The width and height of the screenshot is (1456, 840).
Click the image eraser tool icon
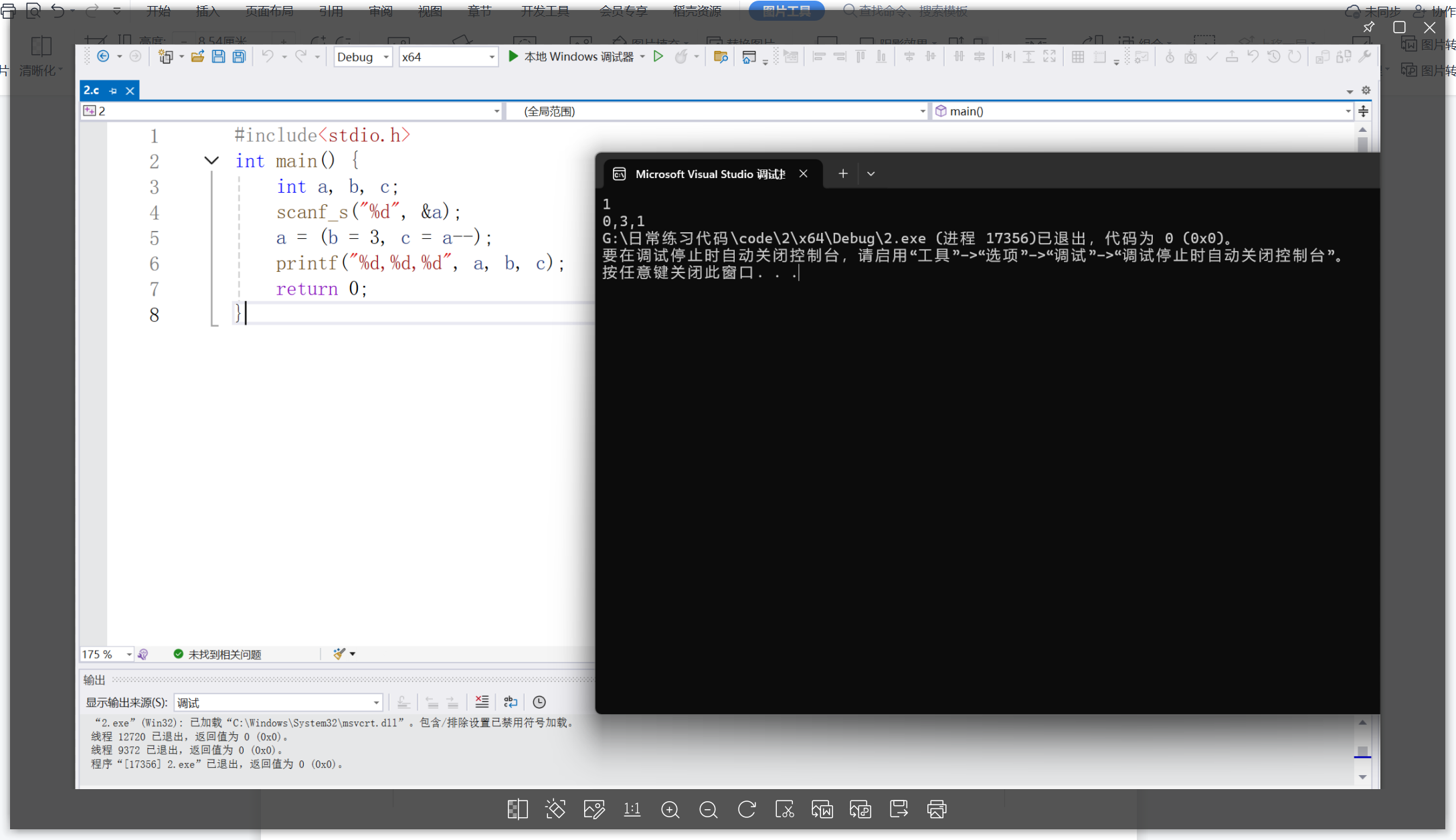555,810
